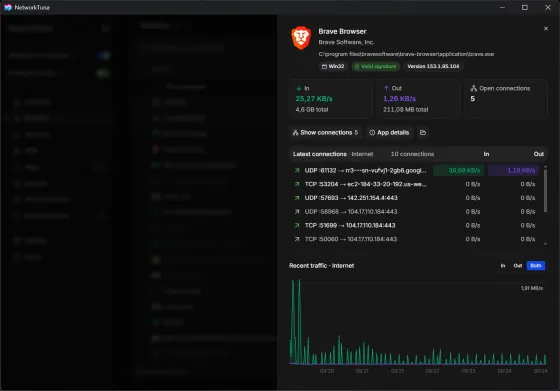
Task: Click the NetworkTuna app icon in title bar
Action: click(x=8, y=7)
